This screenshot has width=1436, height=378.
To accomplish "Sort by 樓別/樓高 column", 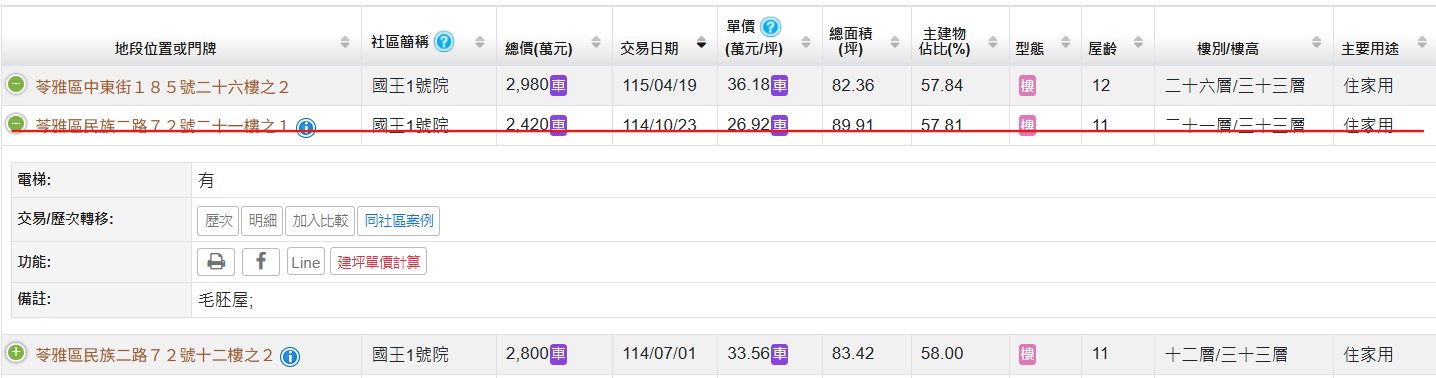I will (x=1317, y=43).
